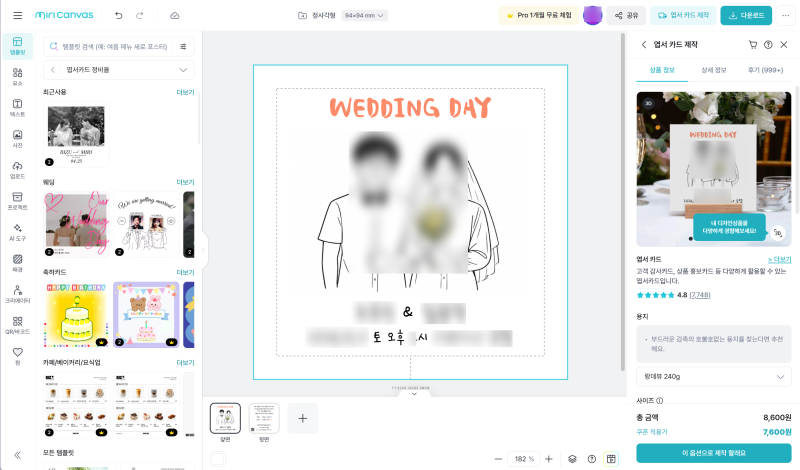Click the 엽서 카드 제작 top button
Screen dimensions: 800x470
(683, 15)
